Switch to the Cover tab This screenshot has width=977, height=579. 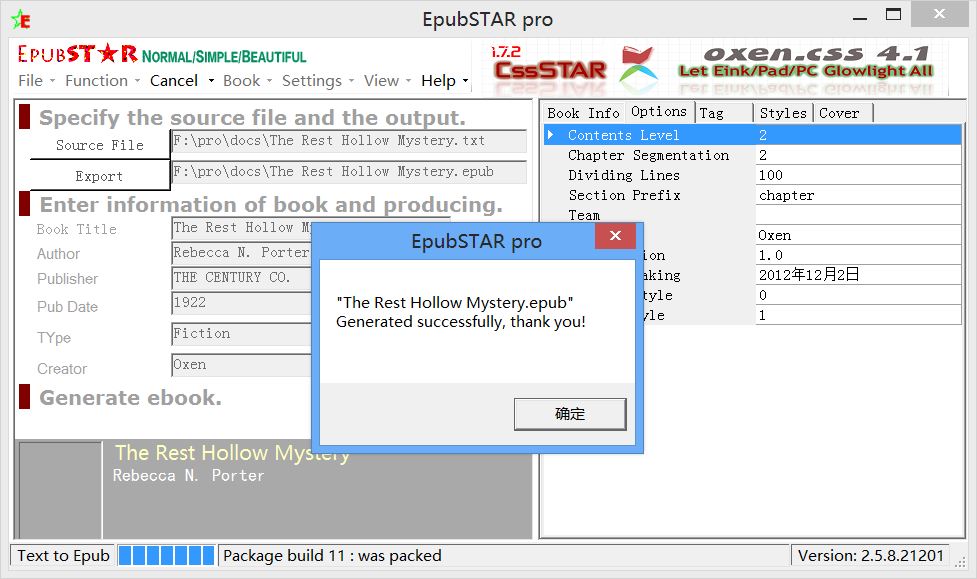click(x=842, y=113)
